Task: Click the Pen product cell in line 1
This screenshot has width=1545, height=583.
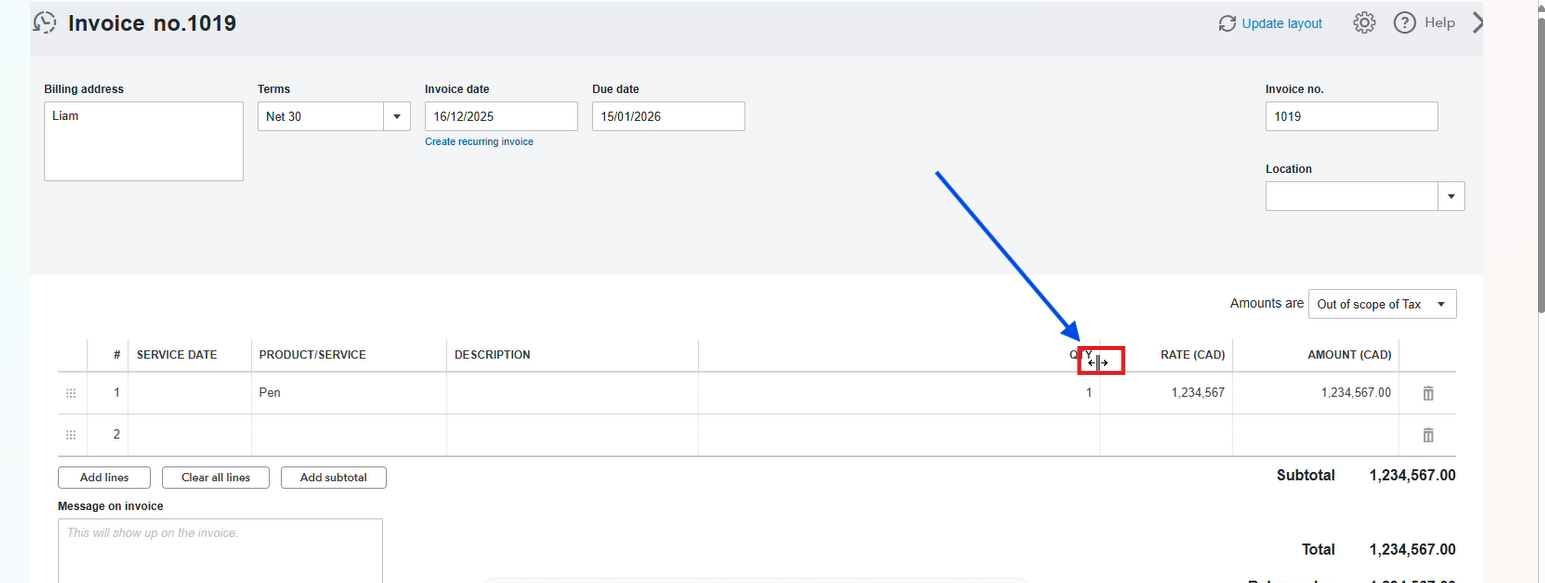Action: pyautogui.click(x=348, y=393)
